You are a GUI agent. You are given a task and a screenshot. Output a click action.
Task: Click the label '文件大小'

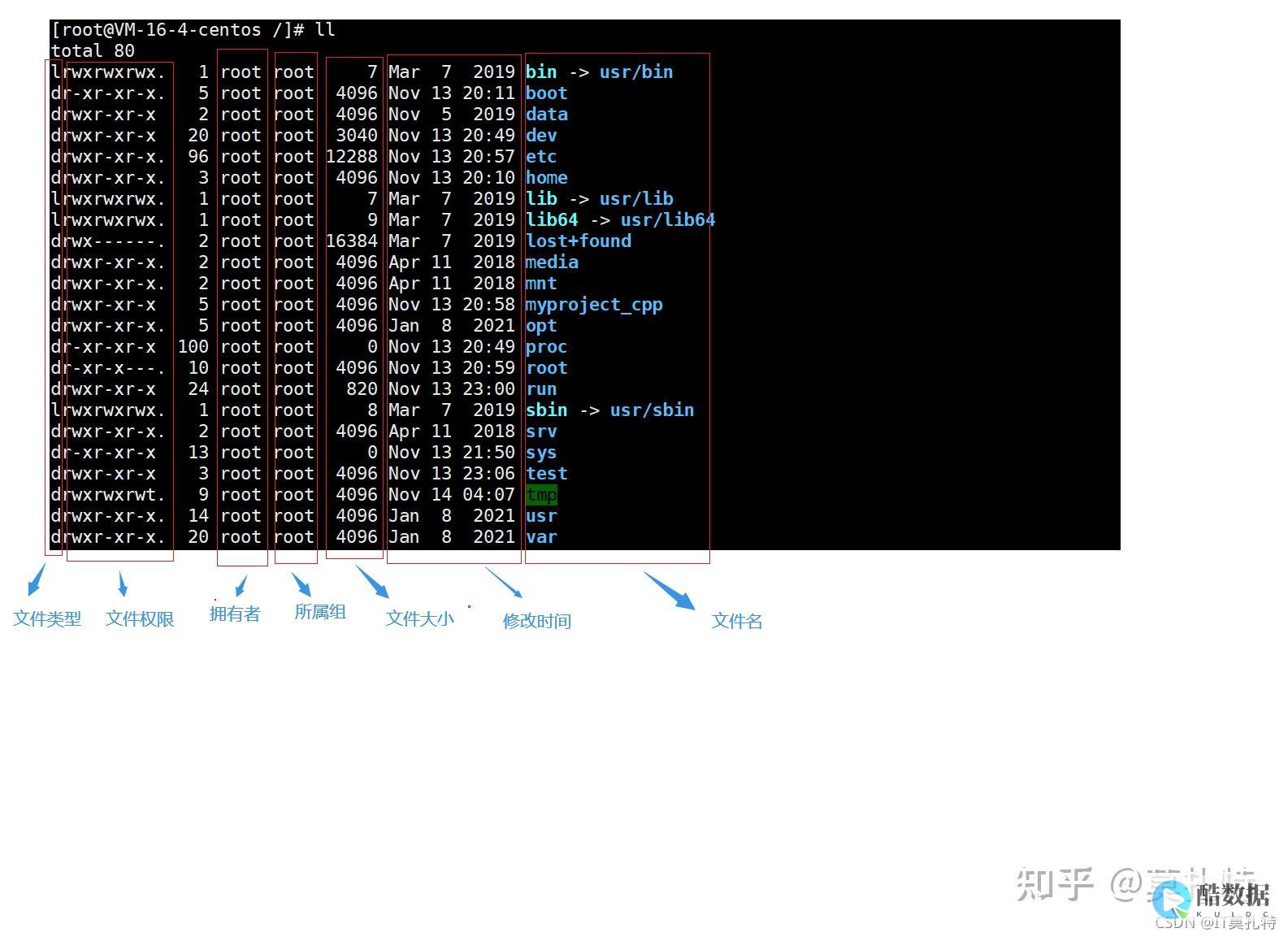coord(419,619)
